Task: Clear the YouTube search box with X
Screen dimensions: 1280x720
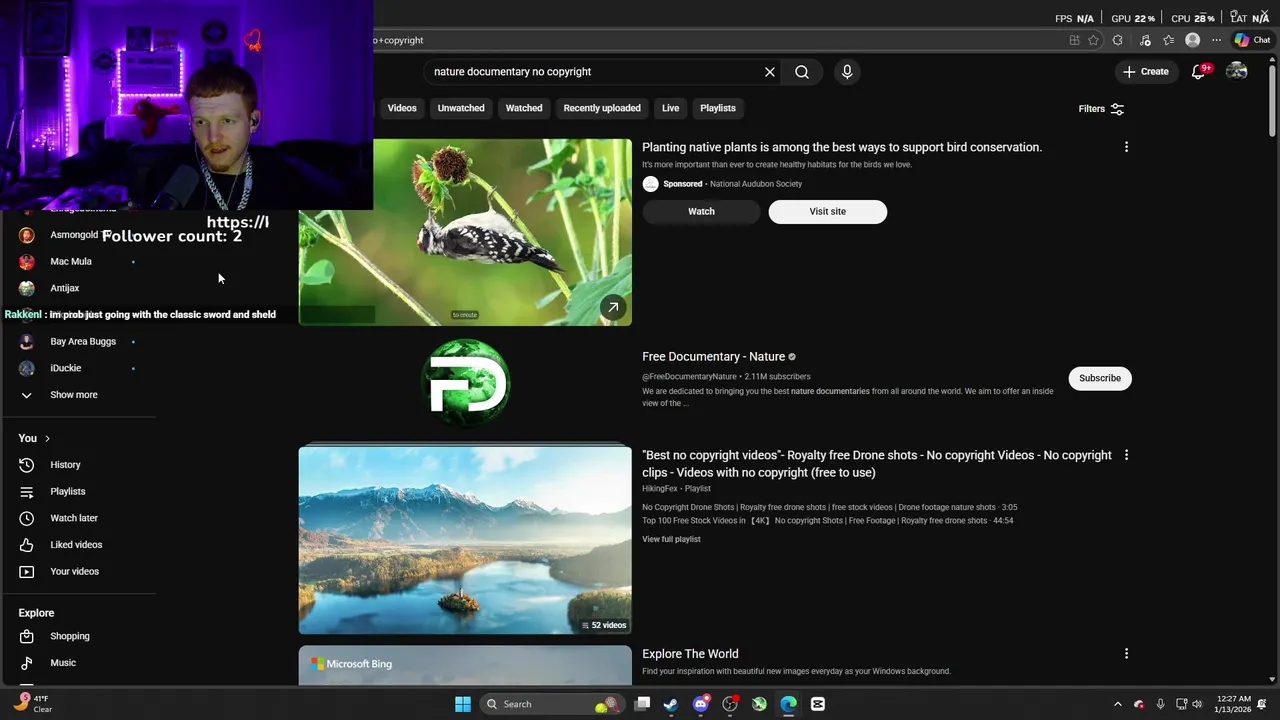Action: [x=770, y=72]
